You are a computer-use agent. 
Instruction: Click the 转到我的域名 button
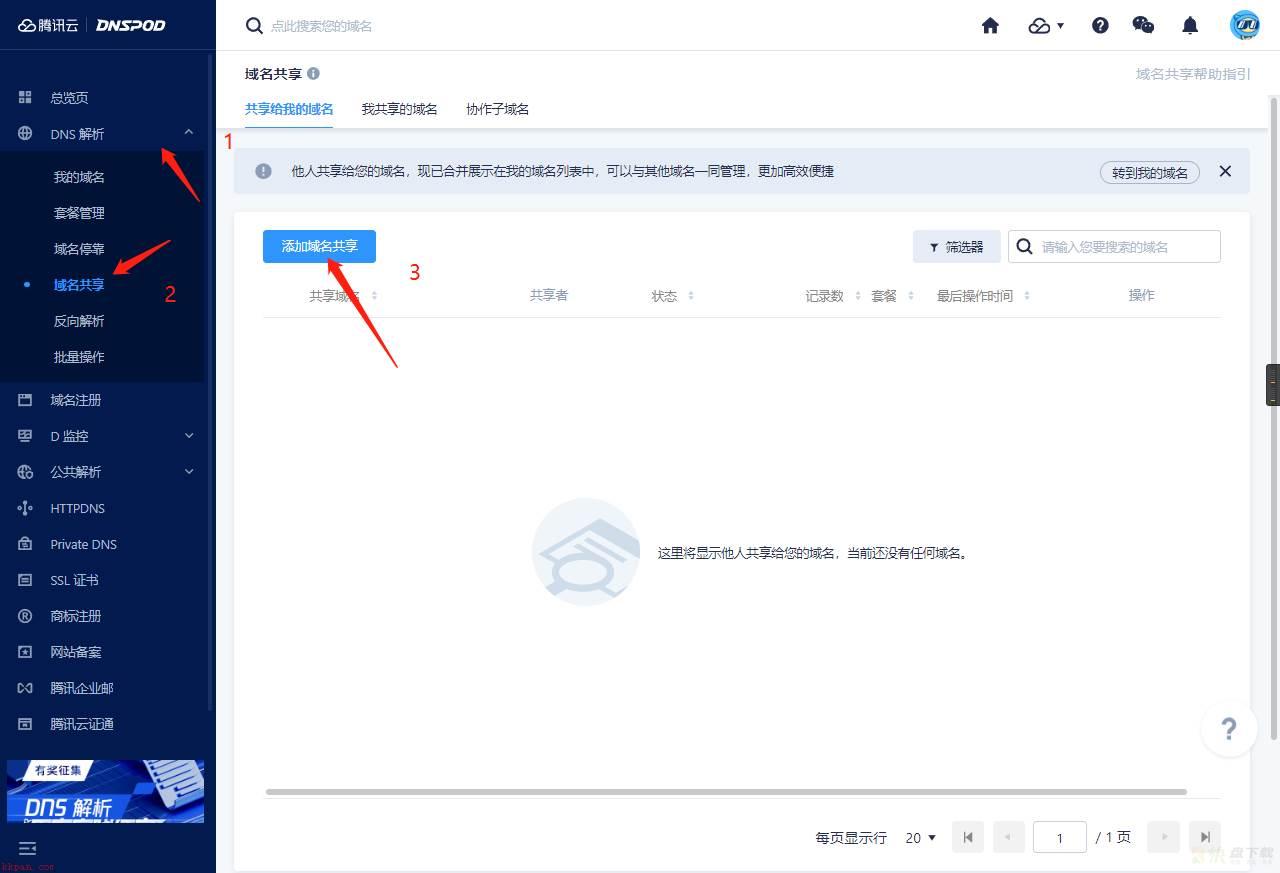coord(1149,172)
